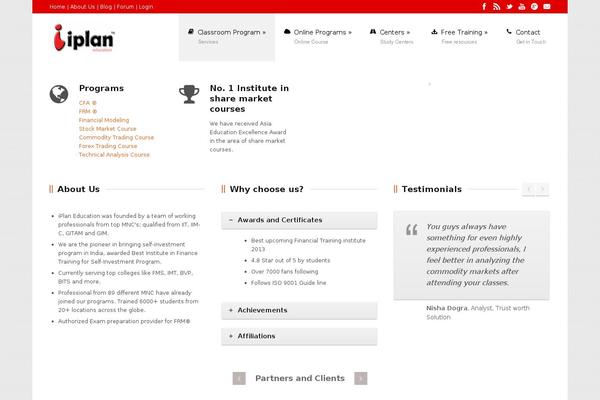The height and width of the screenshot is (400, 600).
Task: Open About Us in top bar
Action: tap(82, 7)
